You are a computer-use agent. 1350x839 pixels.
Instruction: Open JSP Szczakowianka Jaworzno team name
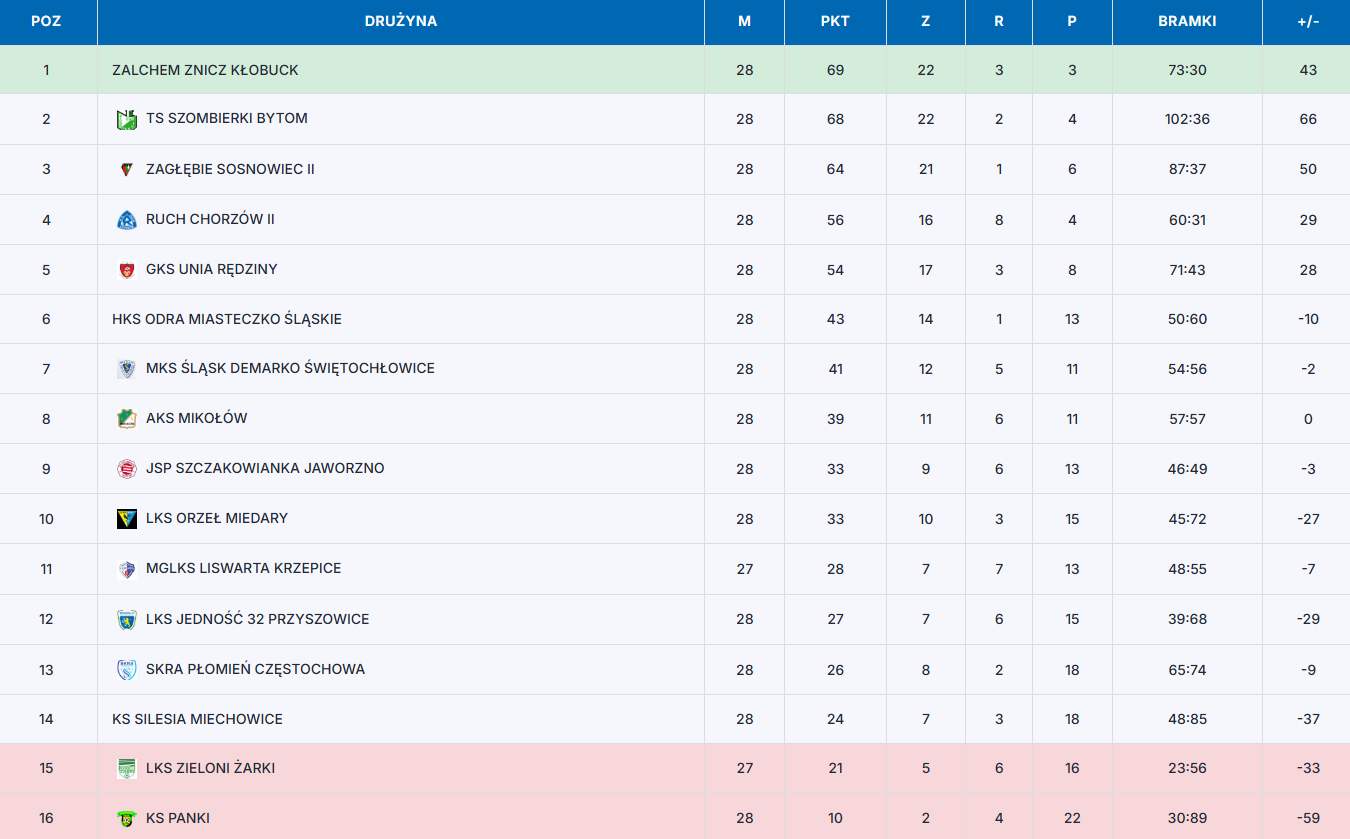tap(265, 468)
